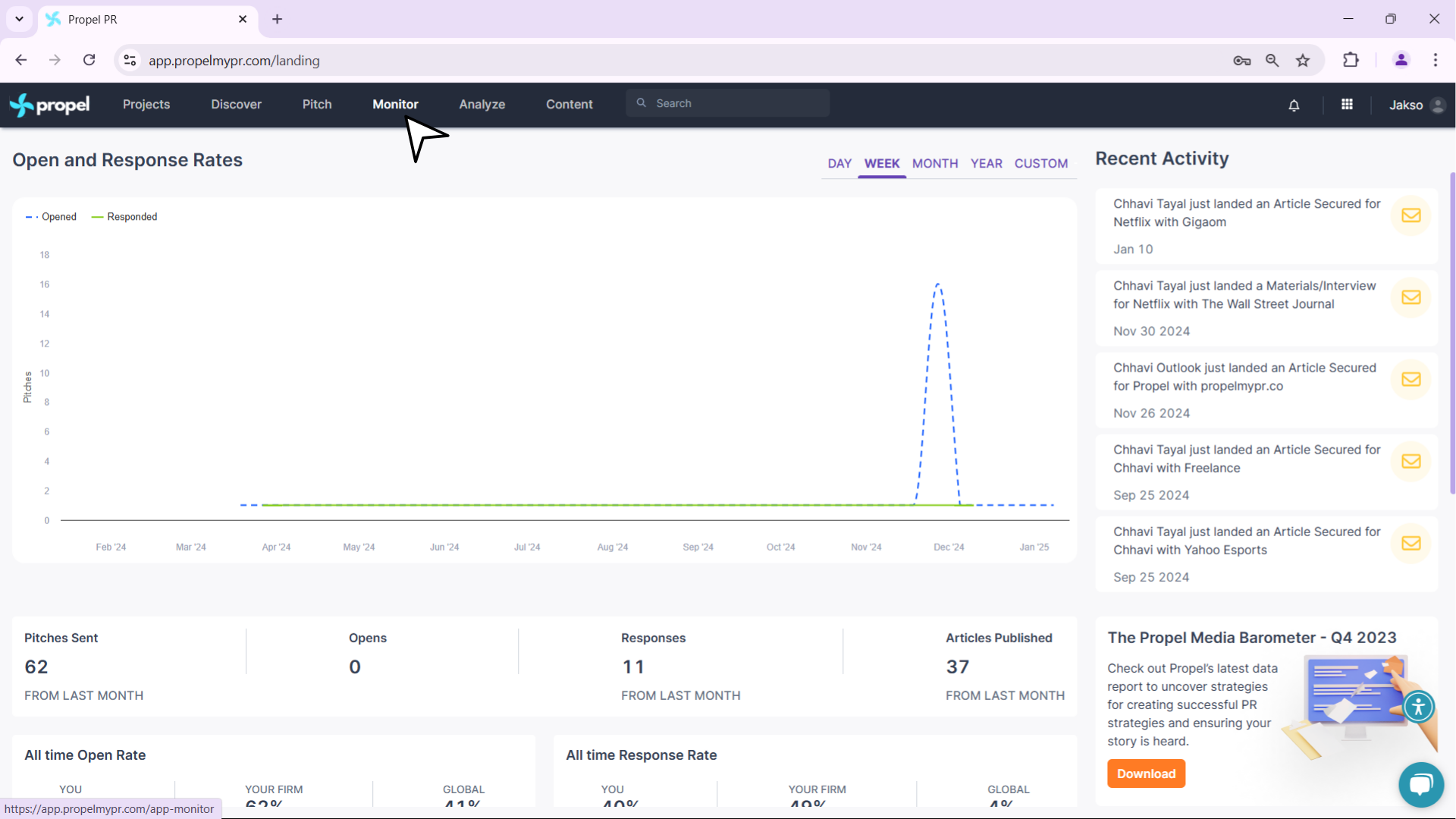
Task: Open a new browser tab
Action: click(x=277, y=19)
